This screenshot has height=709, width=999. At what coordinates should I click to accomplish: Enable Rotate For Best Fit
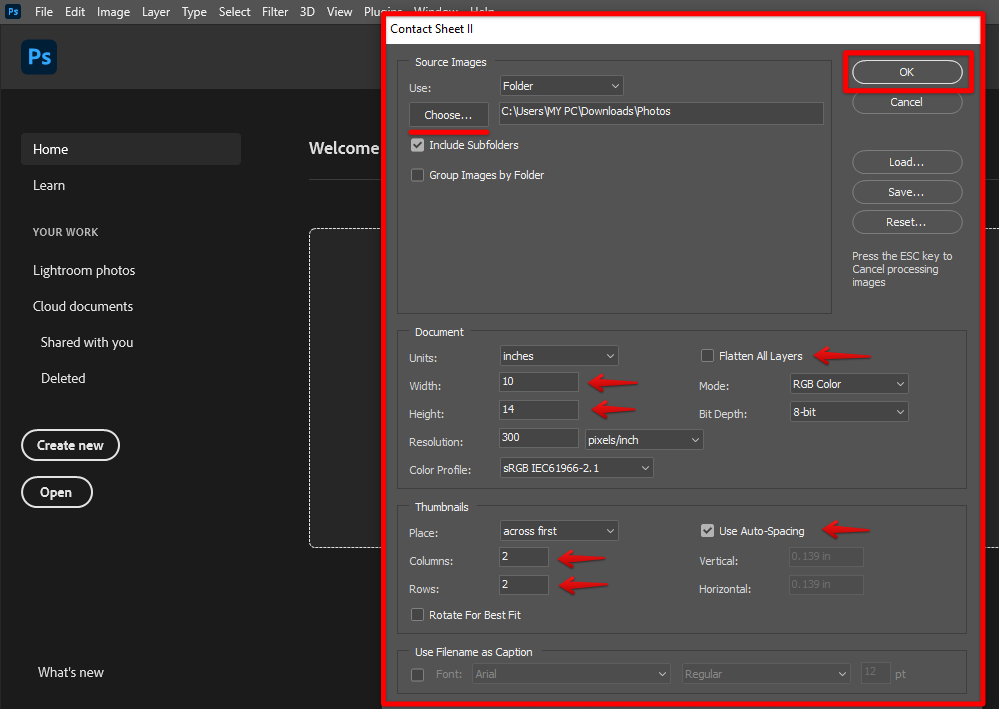(418, 615)
